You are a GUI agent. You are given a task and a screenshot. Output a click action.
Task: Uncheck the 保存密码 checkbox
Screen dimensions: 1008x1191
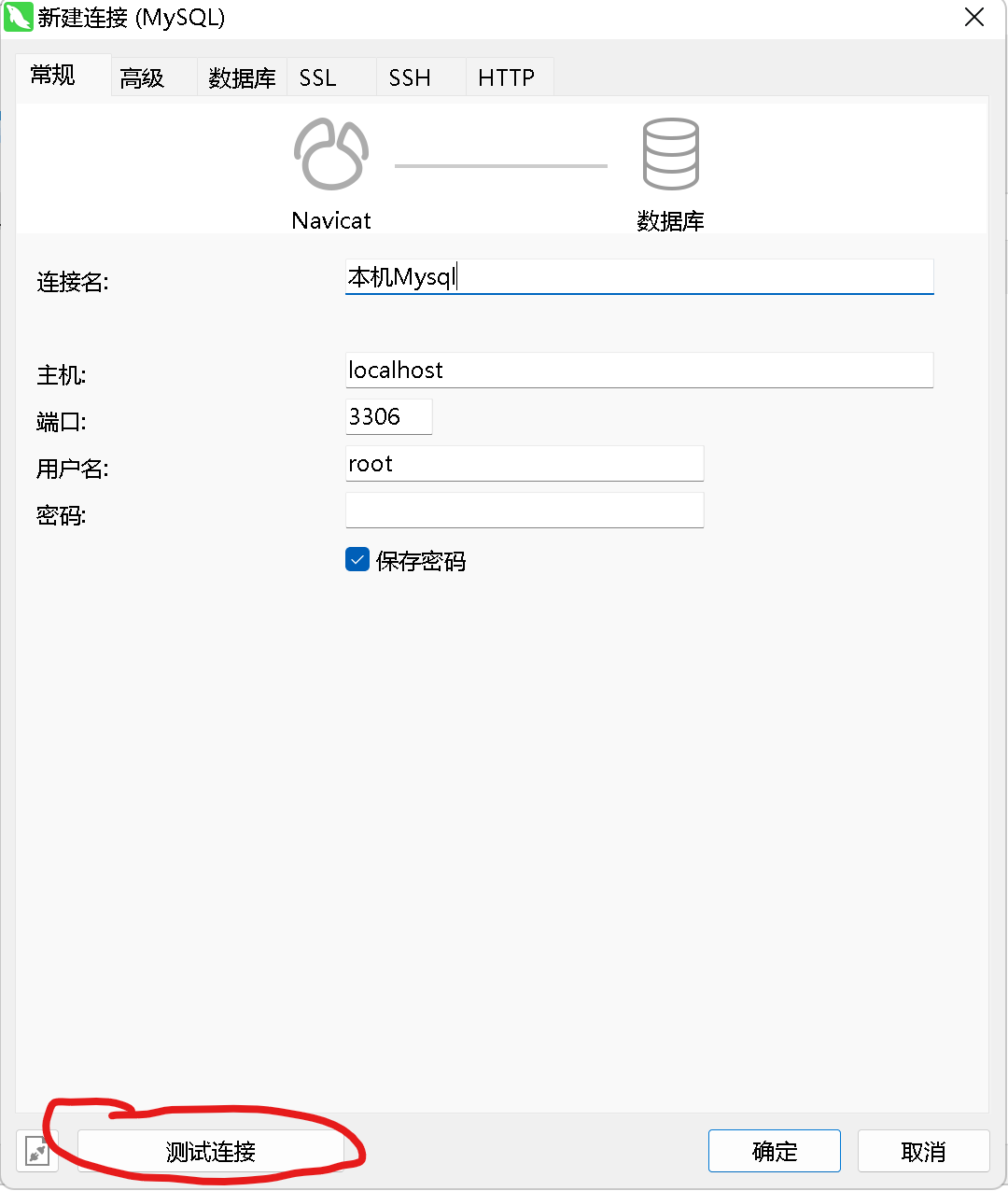point(357,559)
